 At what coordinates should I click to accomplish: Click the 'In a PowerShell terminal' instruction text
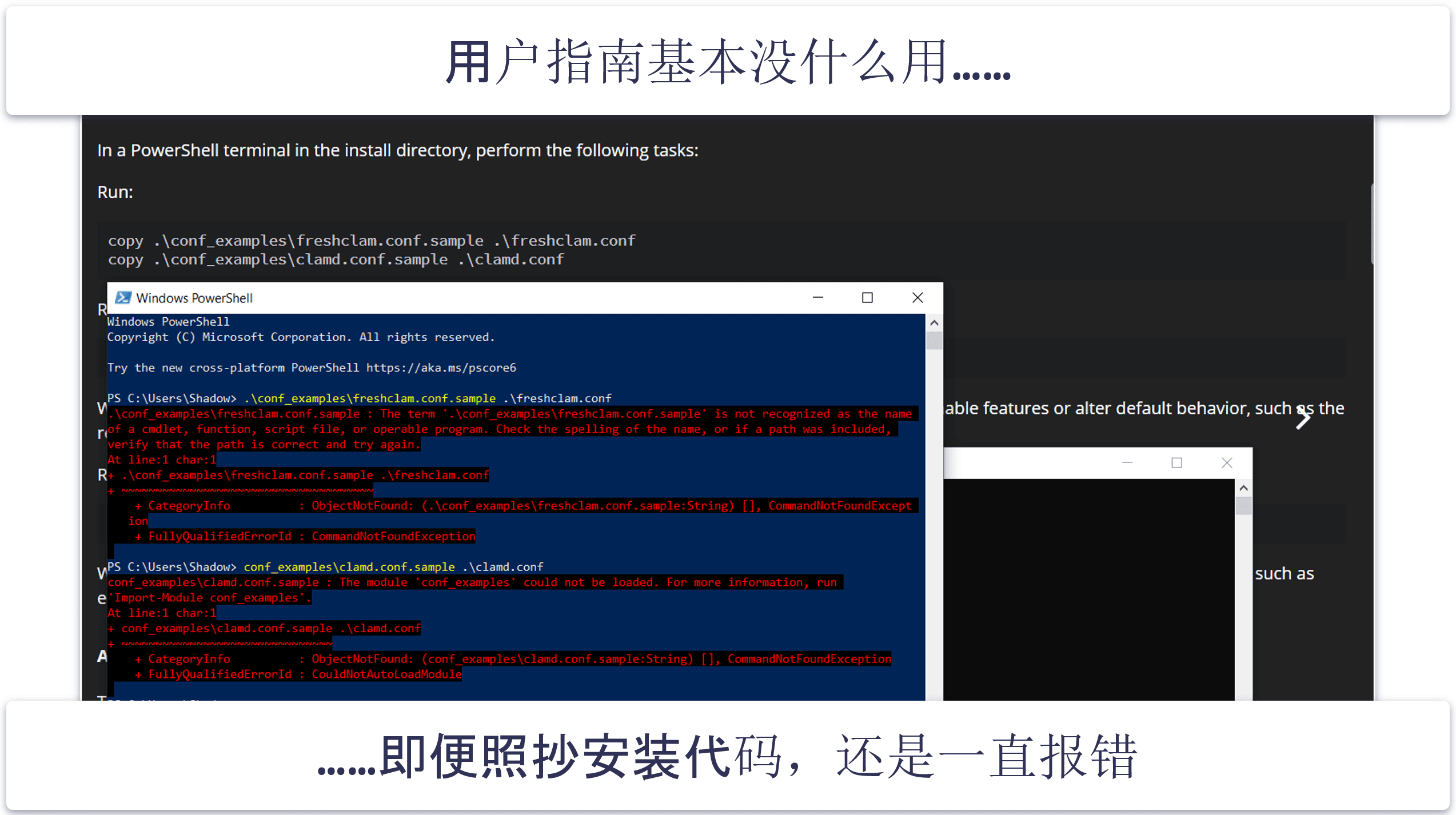(x=398, y=150)
